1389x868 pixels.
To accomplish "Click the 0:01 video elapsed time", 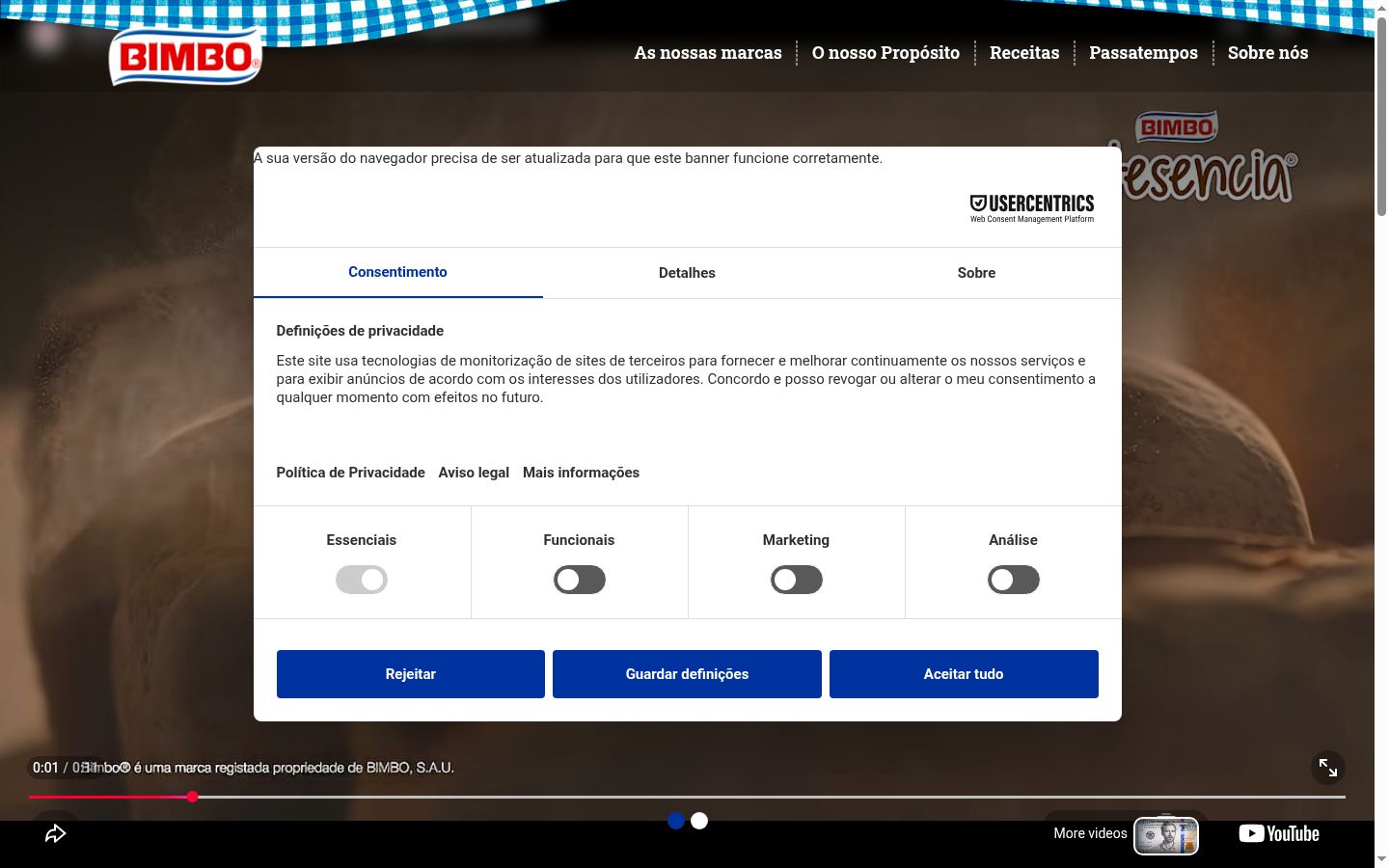I will [45, 768].
